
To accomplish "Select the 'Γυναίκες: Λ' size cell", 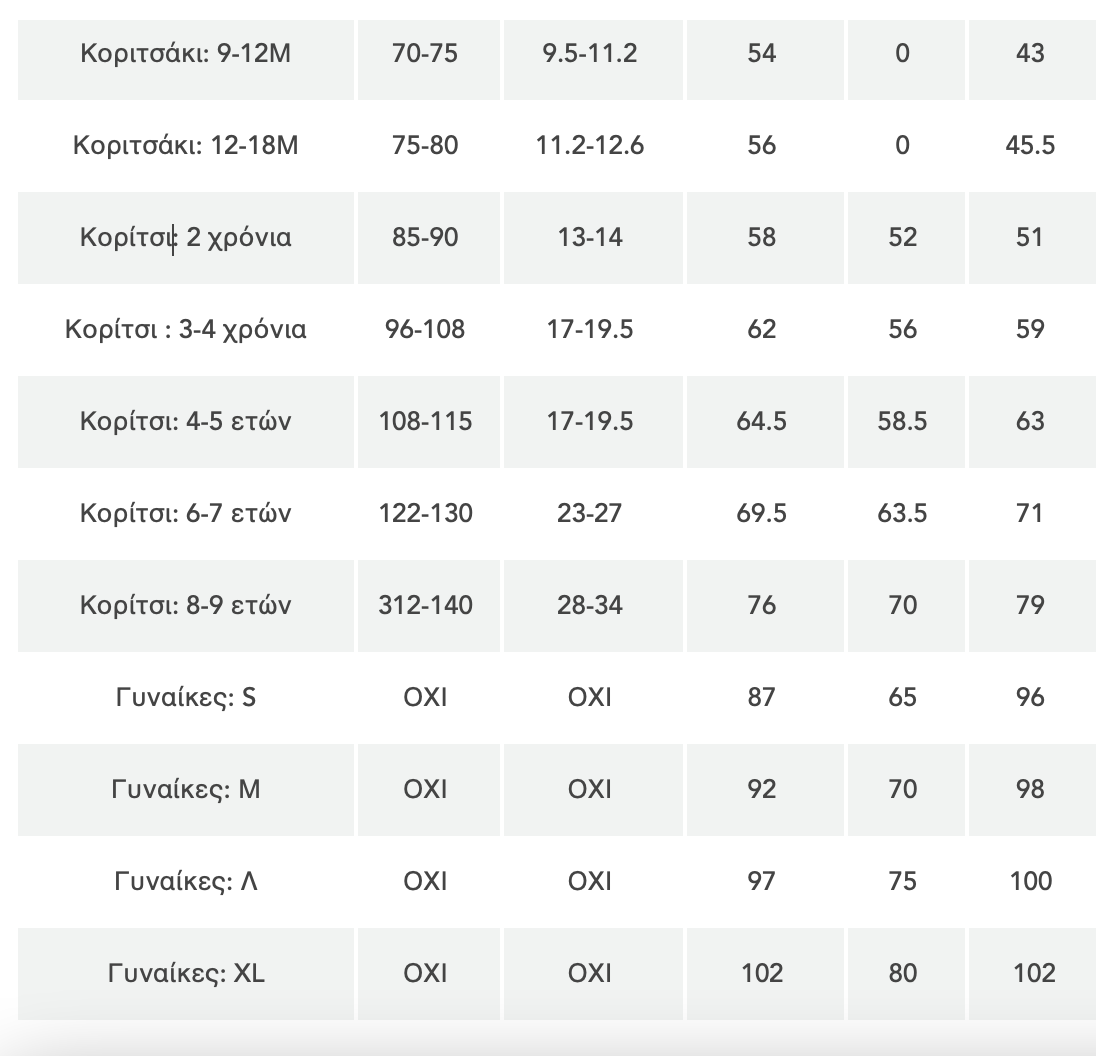I will click(x=186, y=881).
